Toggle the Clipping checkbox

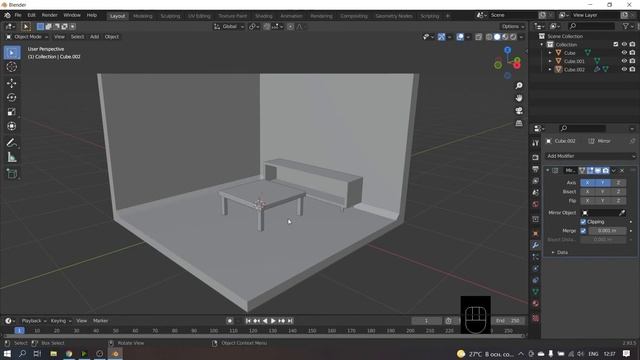pyautogui.click(x=583, y=222)
